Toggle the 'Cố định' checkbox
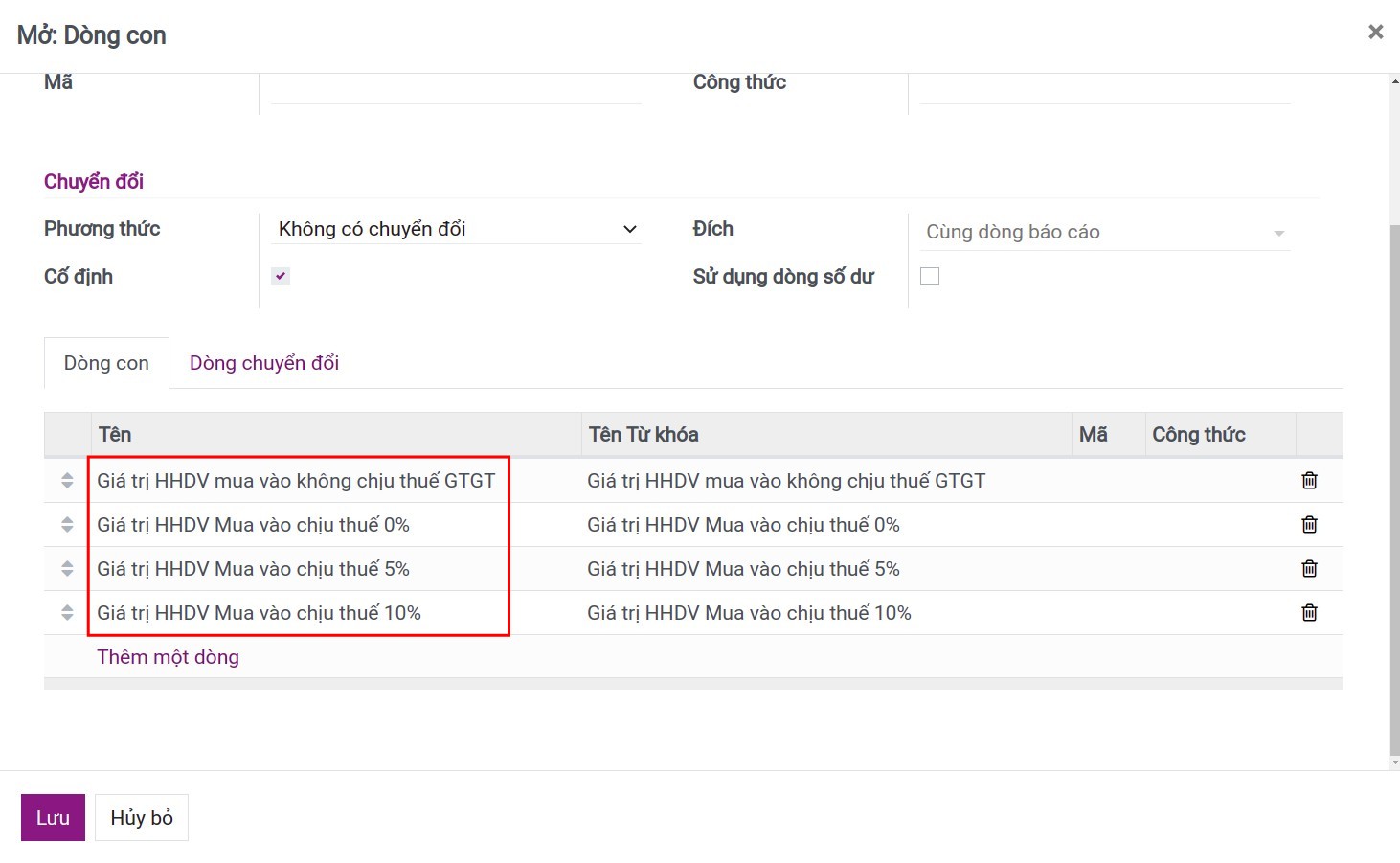This screenshot has width=1400, height=863. point(281,277)
